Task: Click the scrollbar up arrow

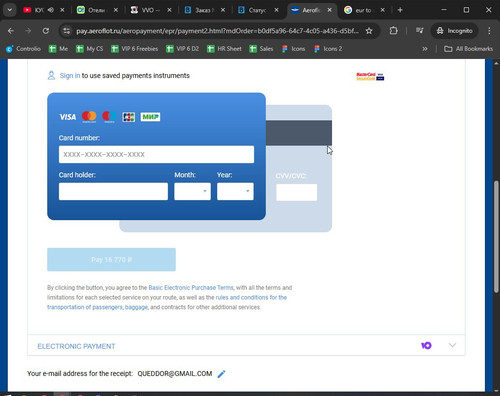Action: click(x=496, y=63)
